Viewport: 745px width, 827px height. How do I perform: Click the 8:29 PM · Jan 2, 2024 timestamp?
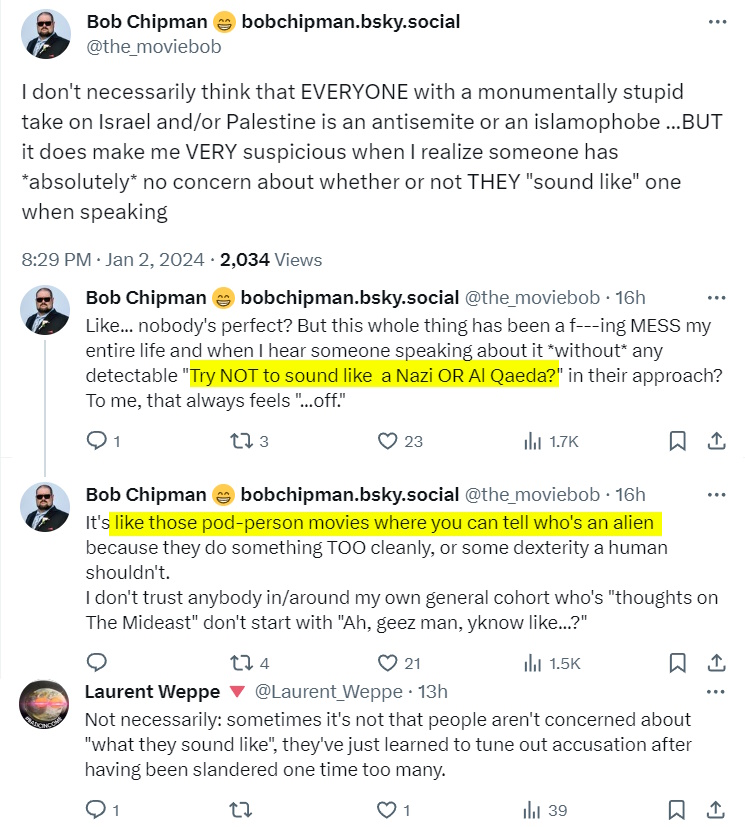[x=115, y=259]
